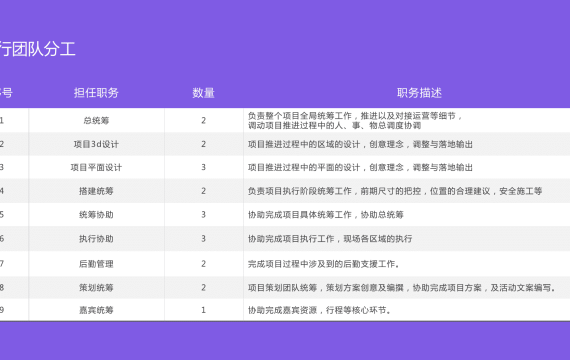Click the quantity cell in 后勤管理 row
This screenshot has width=570, height=360.
click(204, 264)
